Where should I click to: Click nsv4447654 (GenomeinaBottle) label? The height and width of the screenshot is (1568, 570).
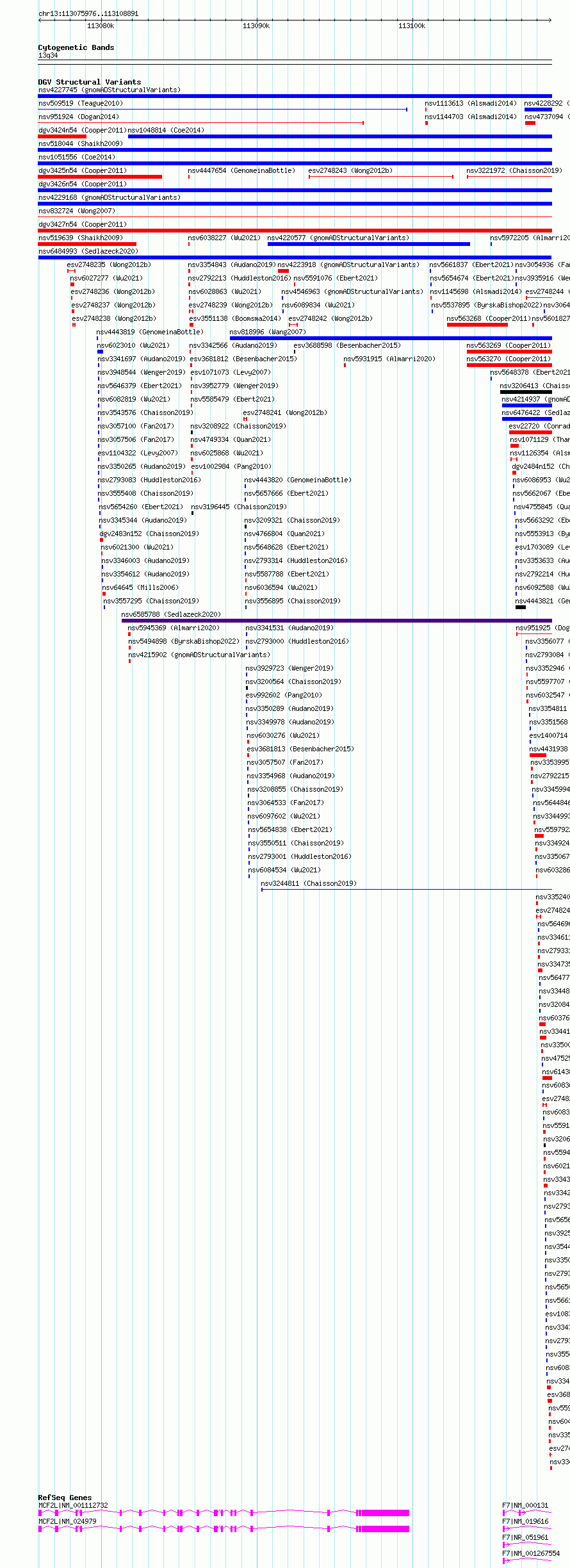(x=241, y=170)
